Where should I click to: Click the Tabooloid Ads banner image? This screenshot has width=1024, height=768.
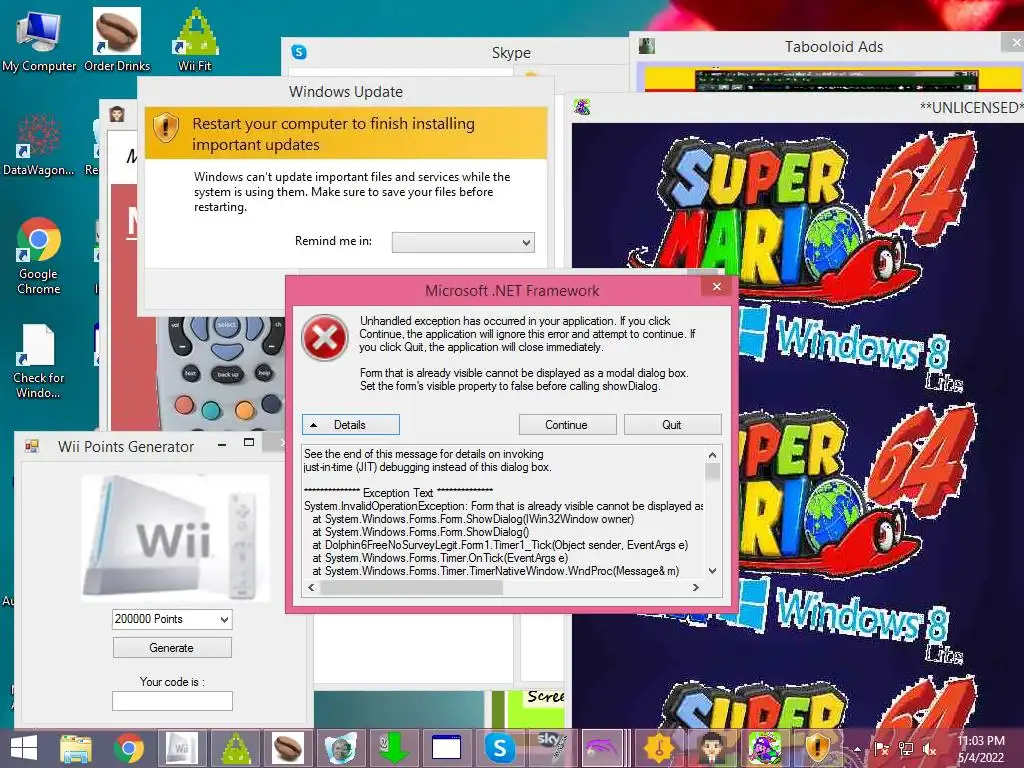coord(834,79)
